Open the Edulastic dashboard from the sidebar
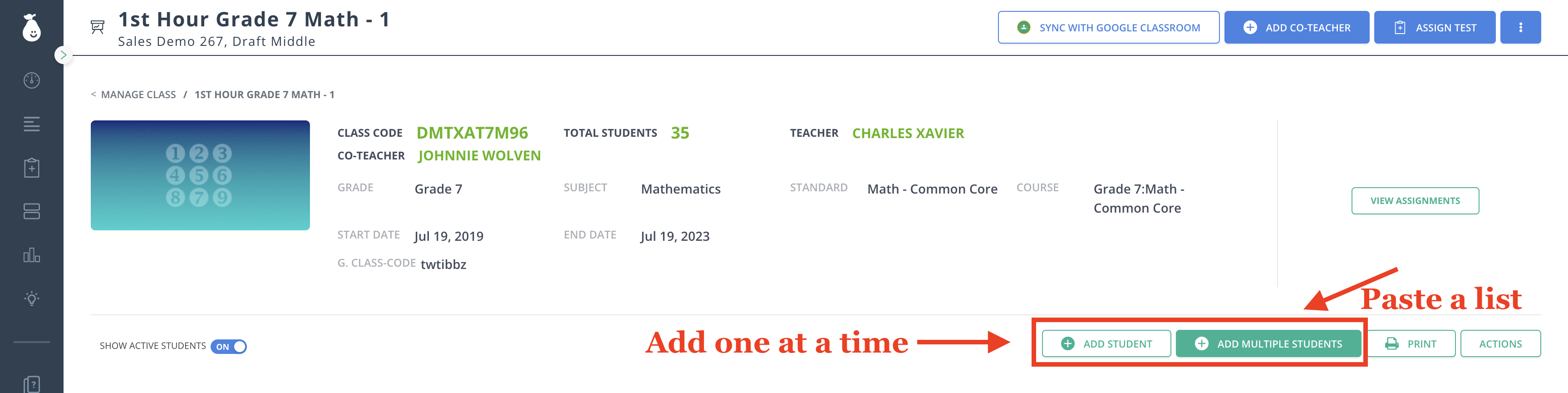The height and width of the screenshot is (393, 1568). click(x=32, y=80)
